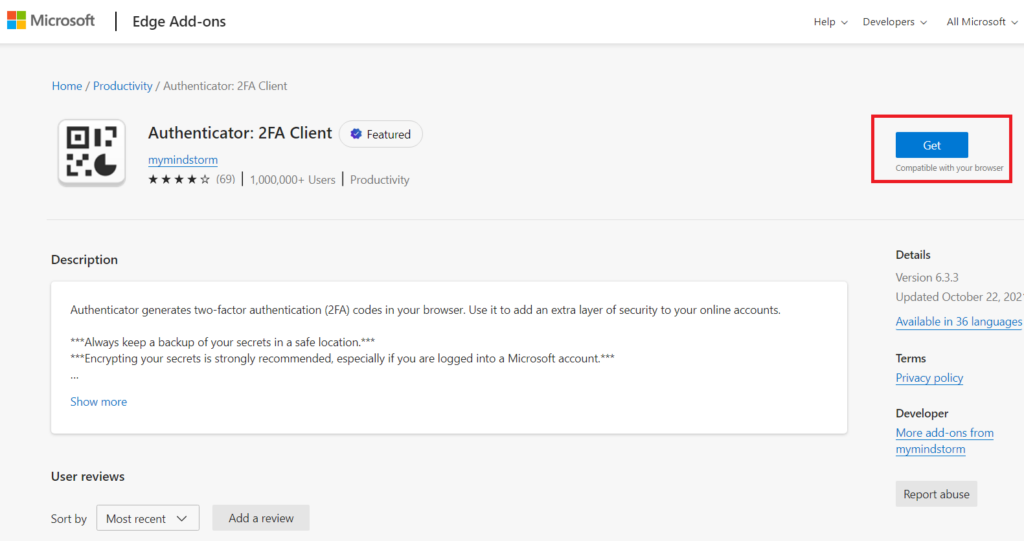Click More add-ons from mymindstorm link
The image size is (1024, 541).
pos(944,441)
